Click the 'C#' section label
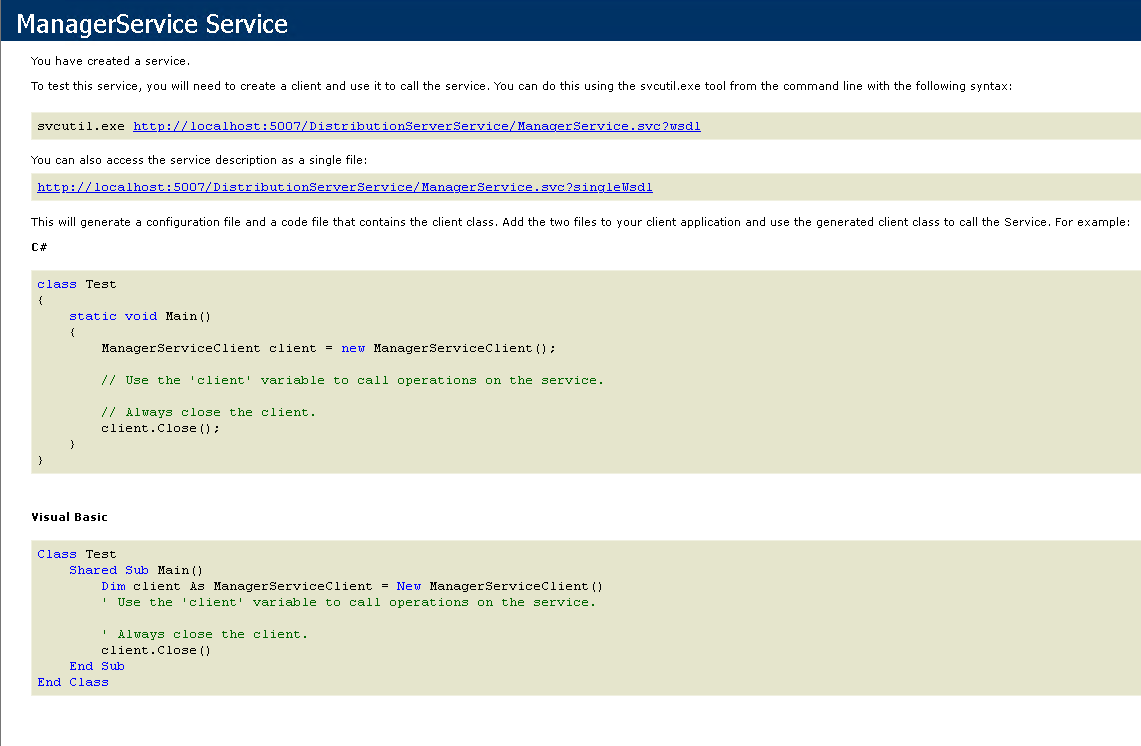This screenshot has height=746, width=1141. pyautogui.click(x=40, y=246)
